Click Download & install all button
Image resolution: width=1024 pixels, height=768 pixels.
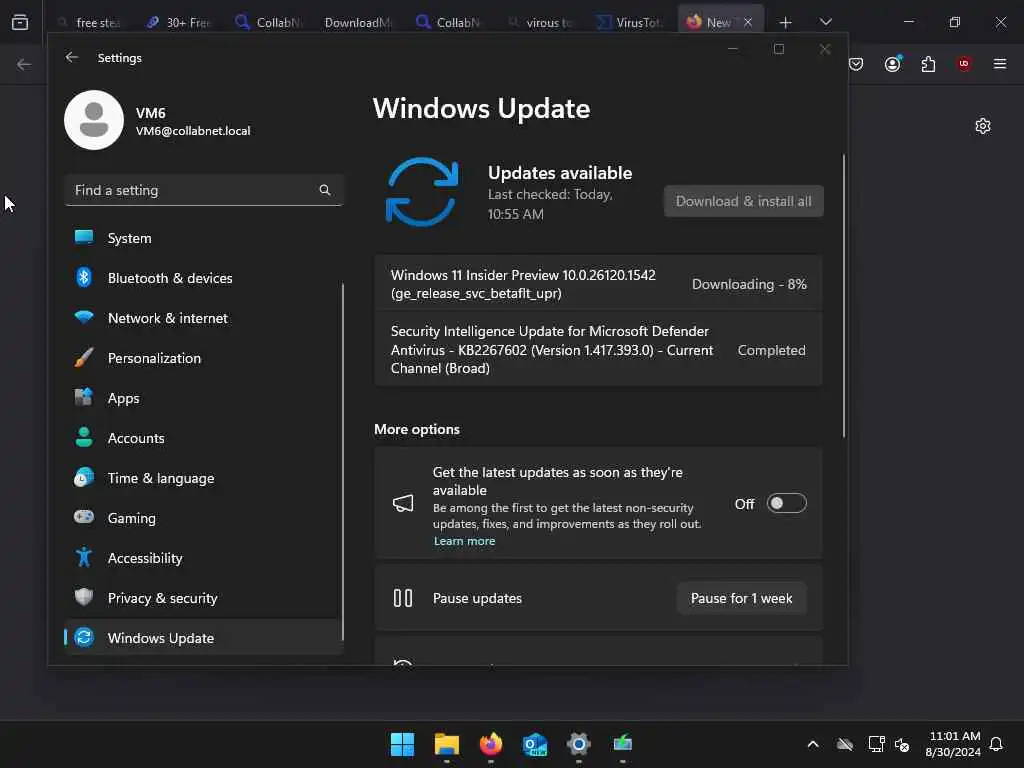coord(744,201)
